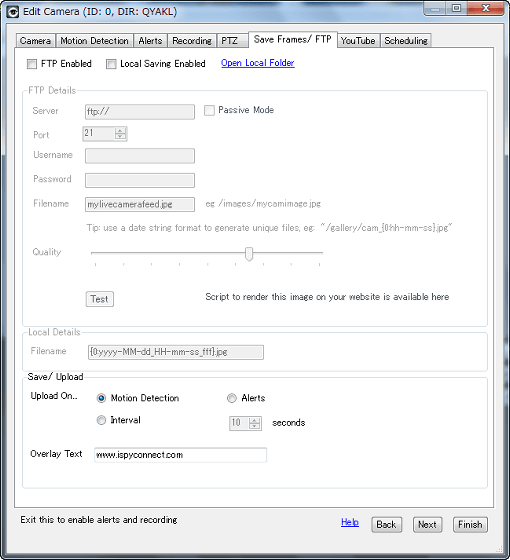Select the Interval radio button
The image size is (510, 560).
101,420
